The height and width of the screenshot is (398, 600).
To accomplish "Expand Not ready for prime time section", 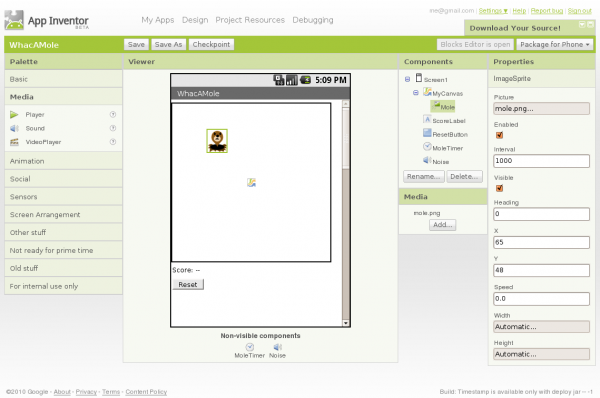I will (64, 250).
